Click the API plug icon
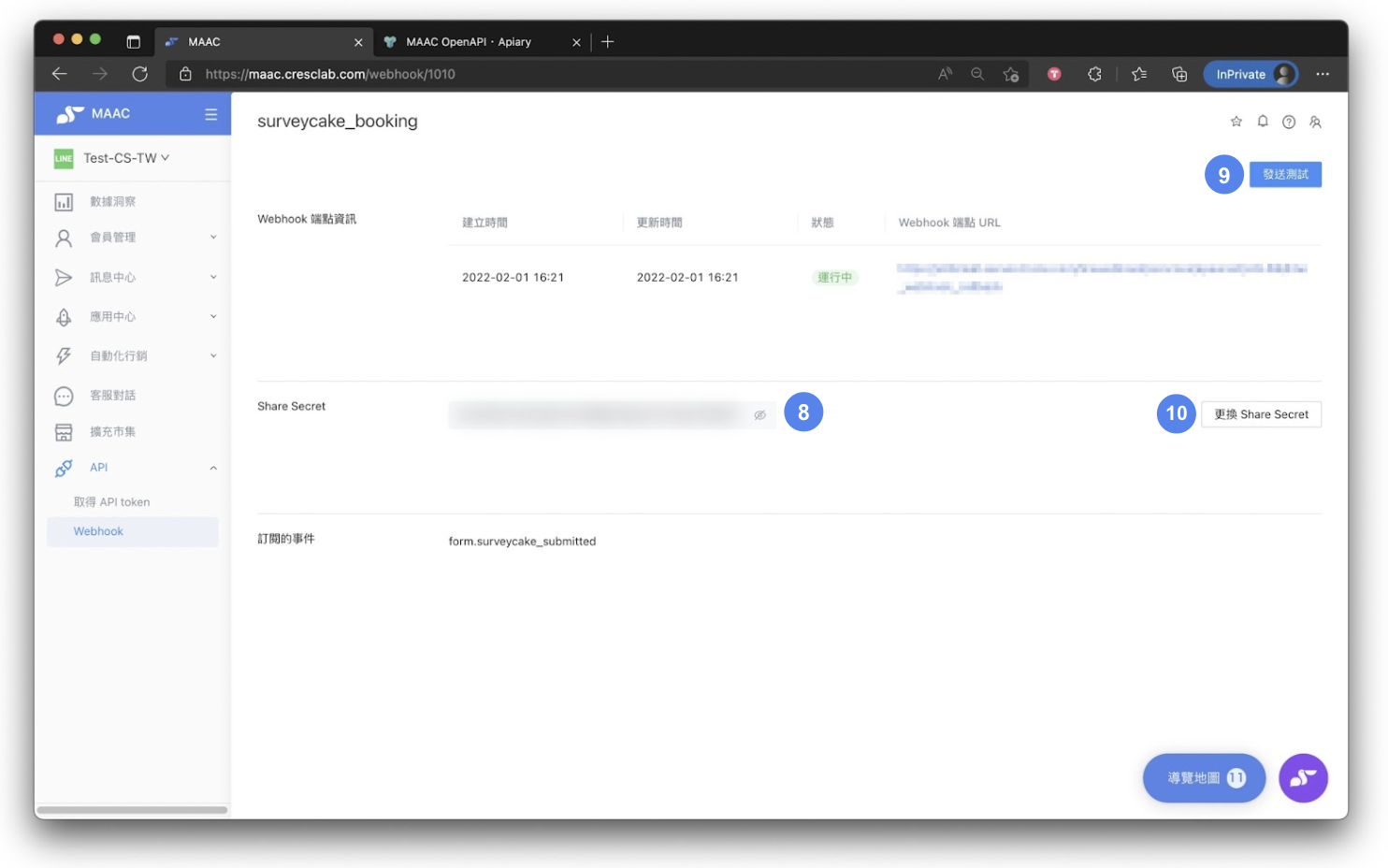The height and width of the screenshot is (868, 1388). [64, 468]
